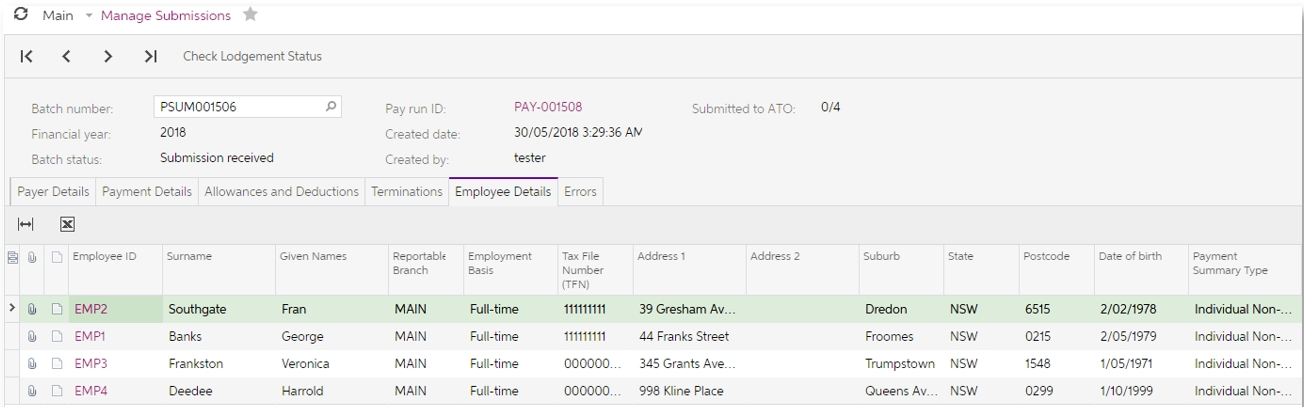Click Check Lodgement Status button
Viewport: 1304px width, 407px height.
click(x=252, y=57)
